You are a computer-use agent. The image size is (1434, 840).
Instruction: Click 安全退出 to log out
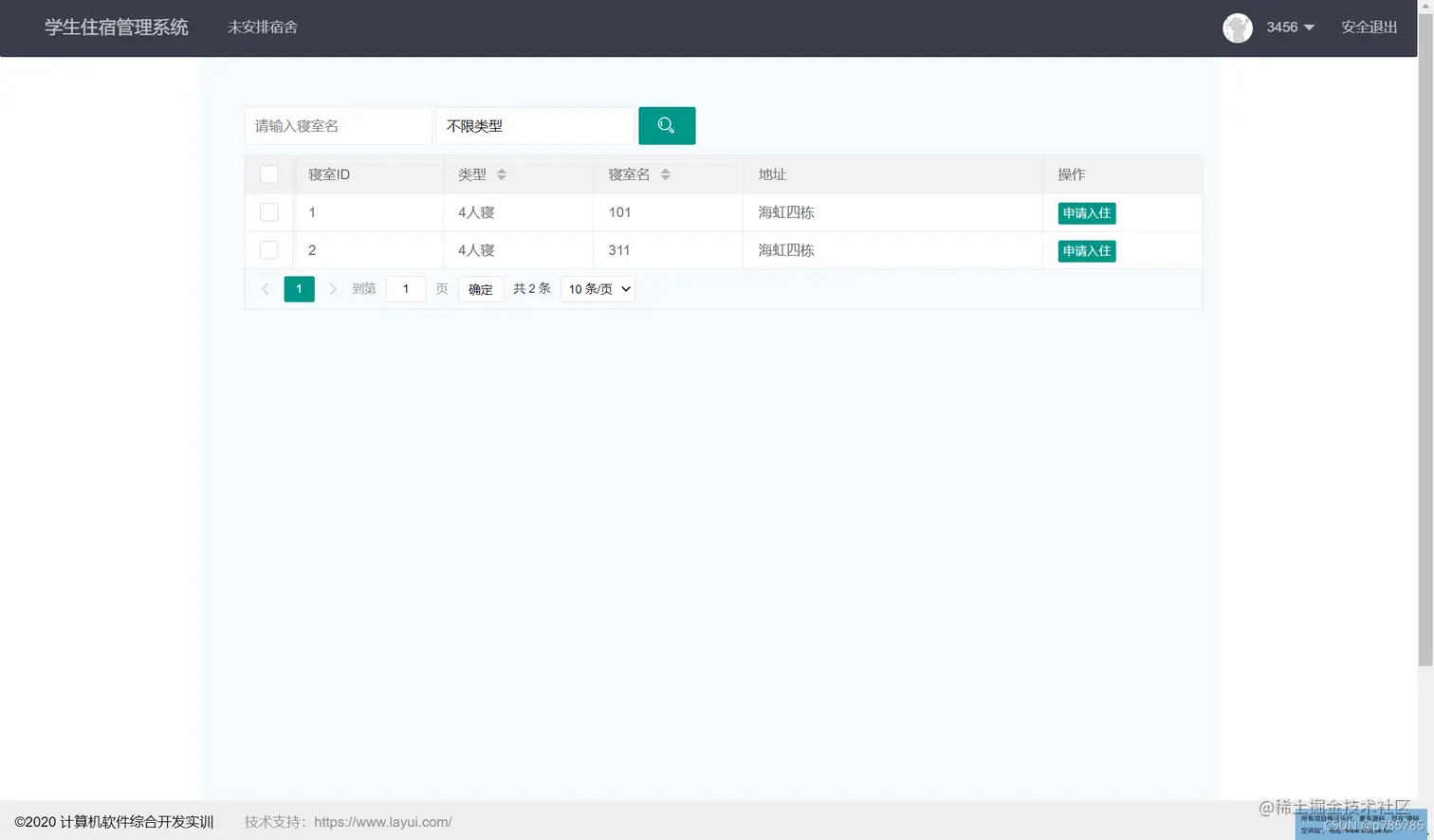(1370, 27)
